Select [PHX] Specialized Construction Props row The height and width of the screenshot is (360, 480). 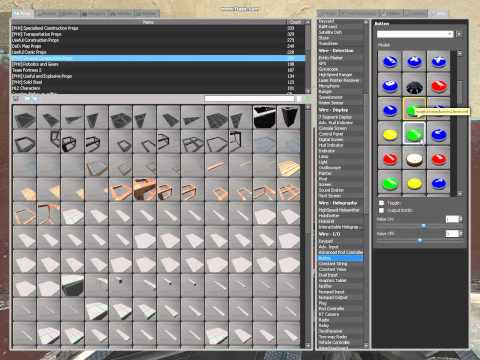point(158,28)
